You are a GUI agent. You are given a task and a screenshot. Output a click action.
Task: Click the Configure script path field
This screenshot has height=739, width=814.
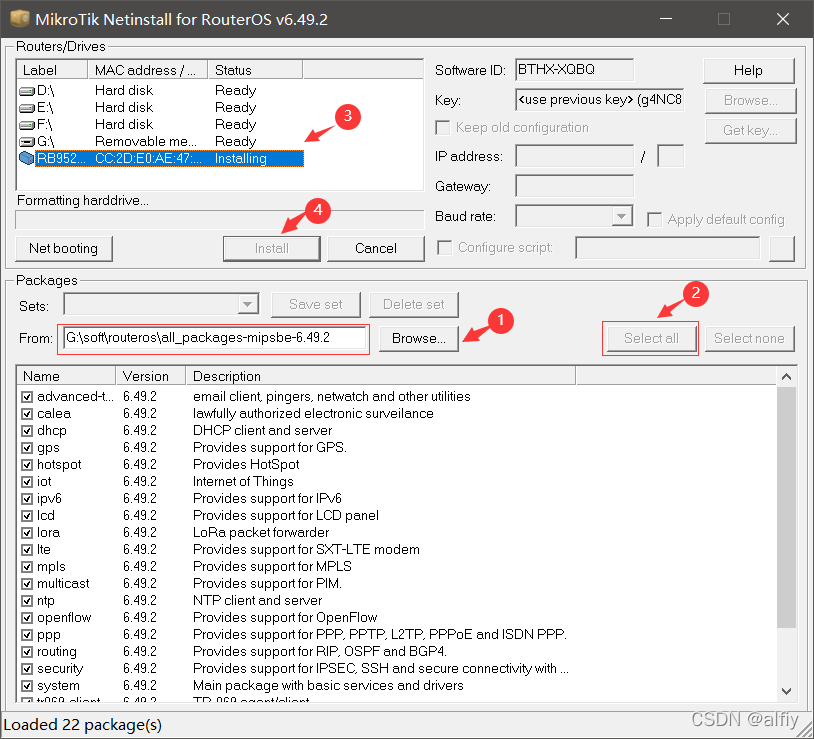[x=668, y=248]
